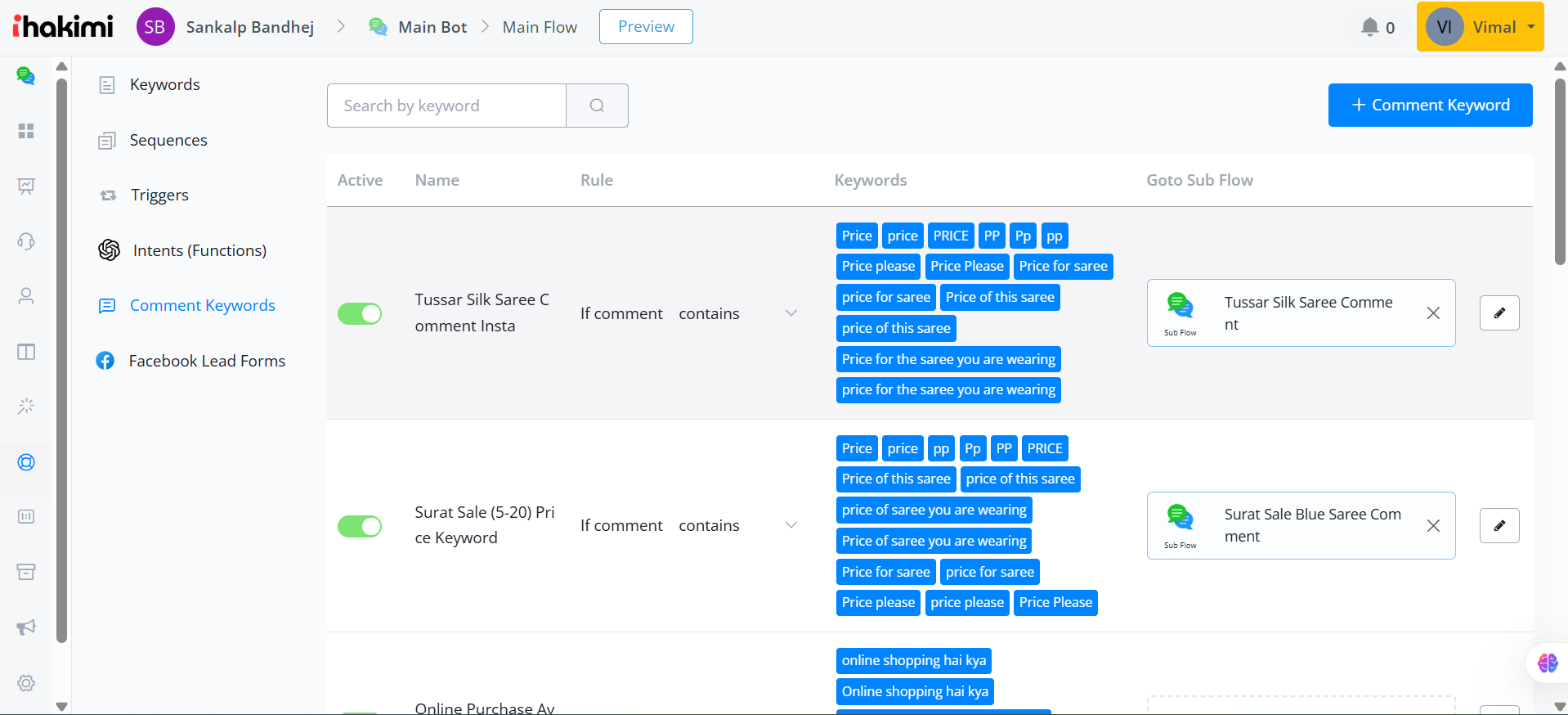Edit the Surat Sale row with pencil
Image resolution: width=1568 pixels, height=715 pixels.
click(1499, 525)
